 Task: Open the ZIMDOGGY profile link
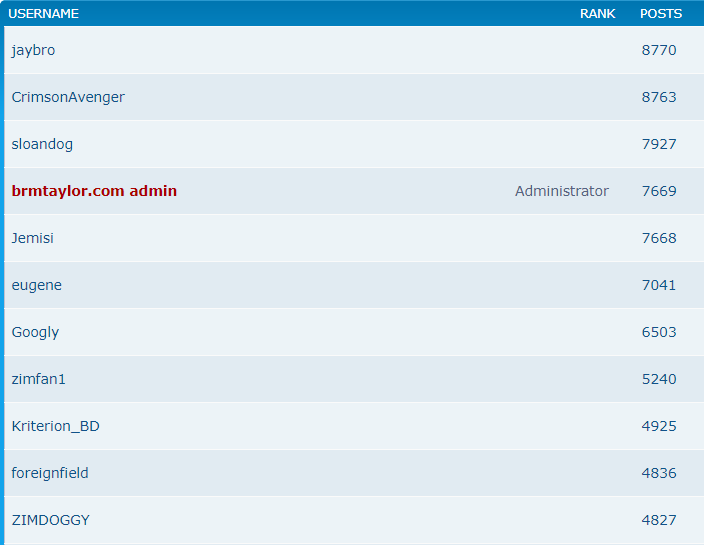(x=51, y=520)
